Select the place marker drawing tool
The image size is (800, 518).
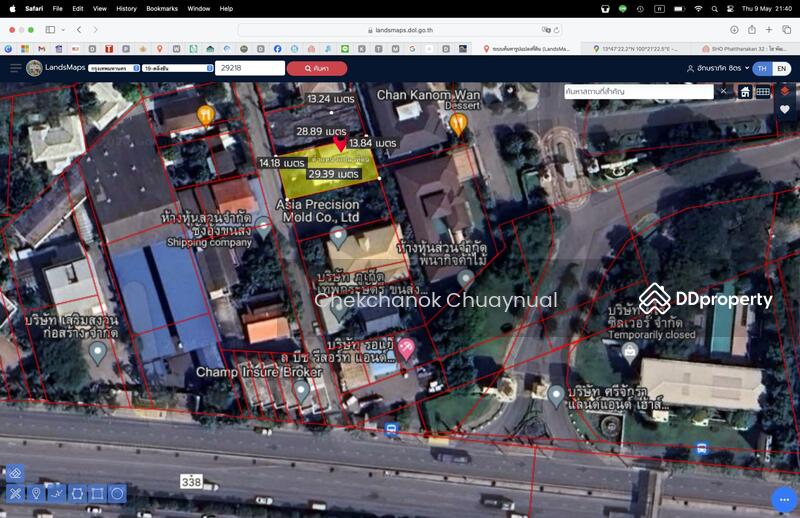coord(36,494)
